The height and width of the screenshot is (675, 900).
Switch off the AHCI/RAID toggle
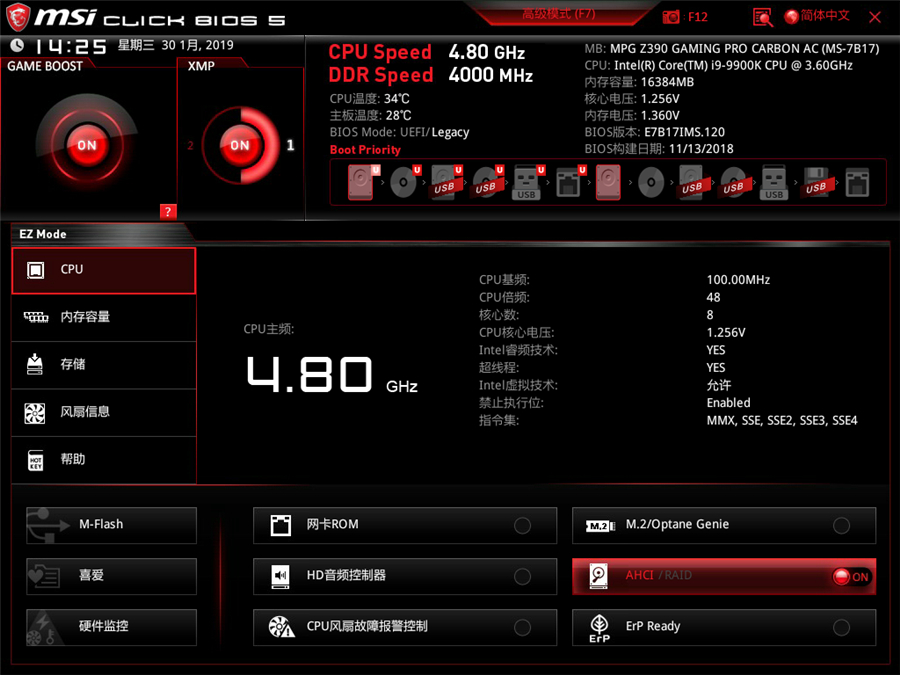pyautogui.click(x=851, y=577)
